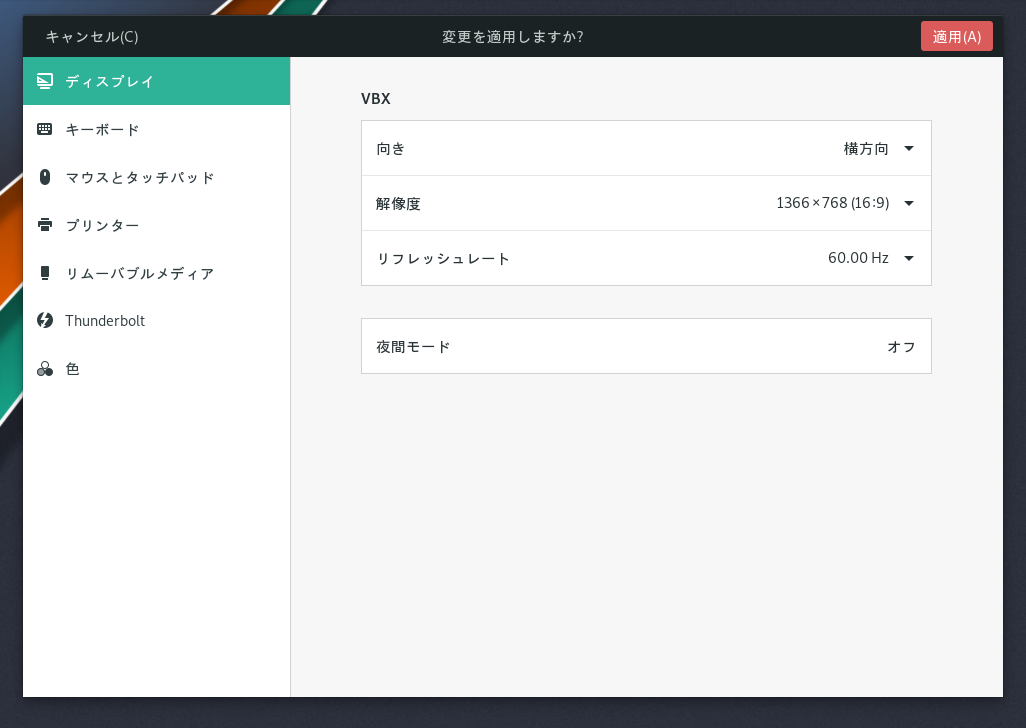This screenshot has width=1026, height=728.
Task: Go to プリンター settings
Action: pyautogui.click(x=156, y=225)
